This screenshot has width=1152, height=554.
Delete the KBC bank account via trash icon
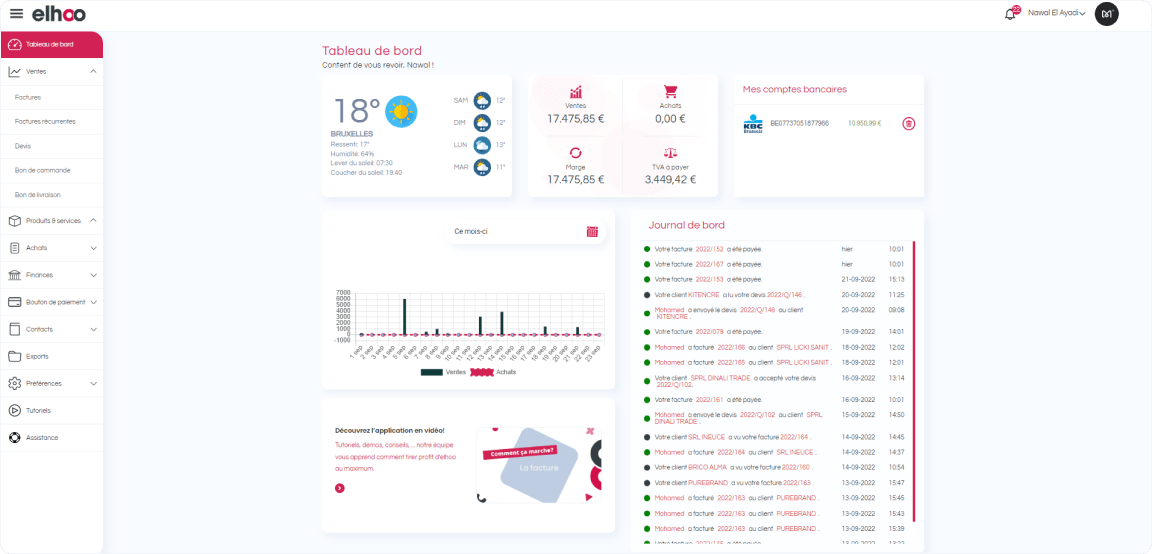(x=908, y=124)
